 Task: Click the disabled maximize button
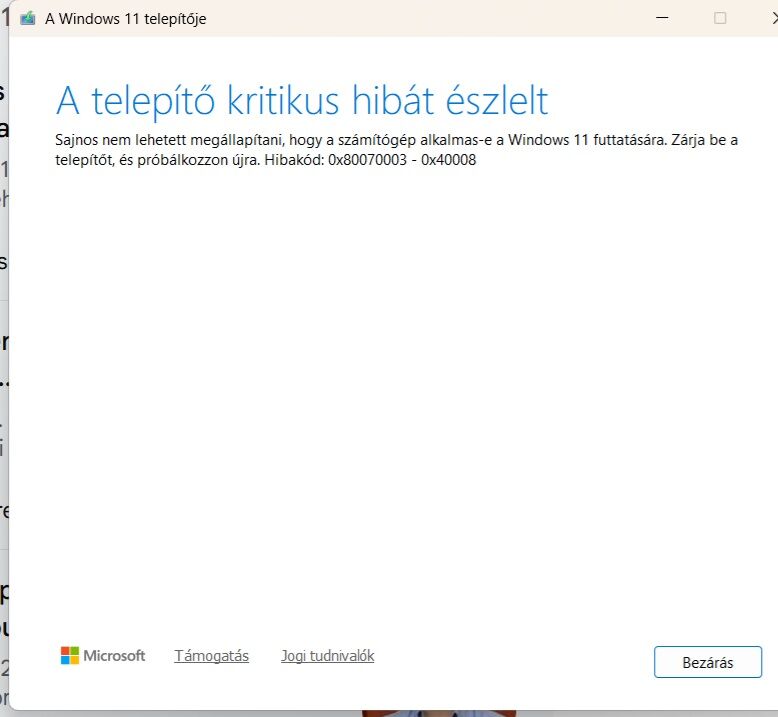(720, 18)
